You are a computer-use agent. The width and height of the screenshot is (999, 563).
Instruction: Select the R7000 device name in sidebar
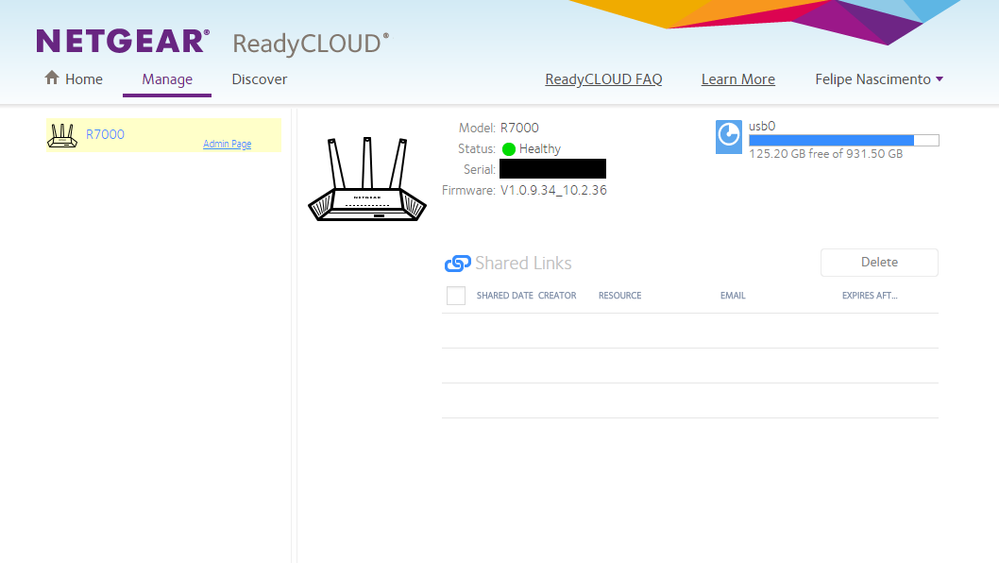pyautogui.click(x=105, y=134)
